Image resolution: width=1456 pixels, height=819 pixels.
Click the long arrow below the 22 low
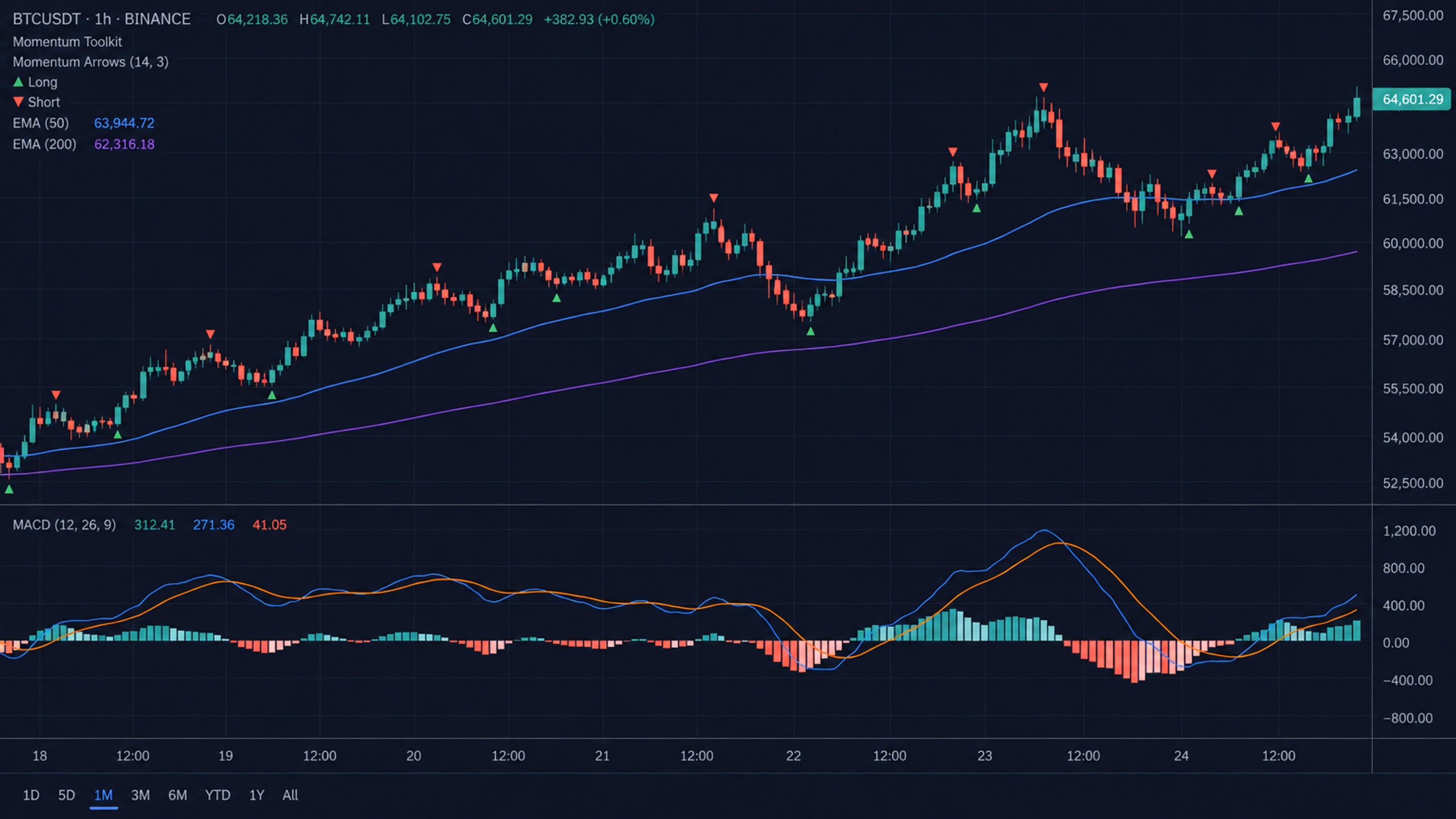(810, 331)
